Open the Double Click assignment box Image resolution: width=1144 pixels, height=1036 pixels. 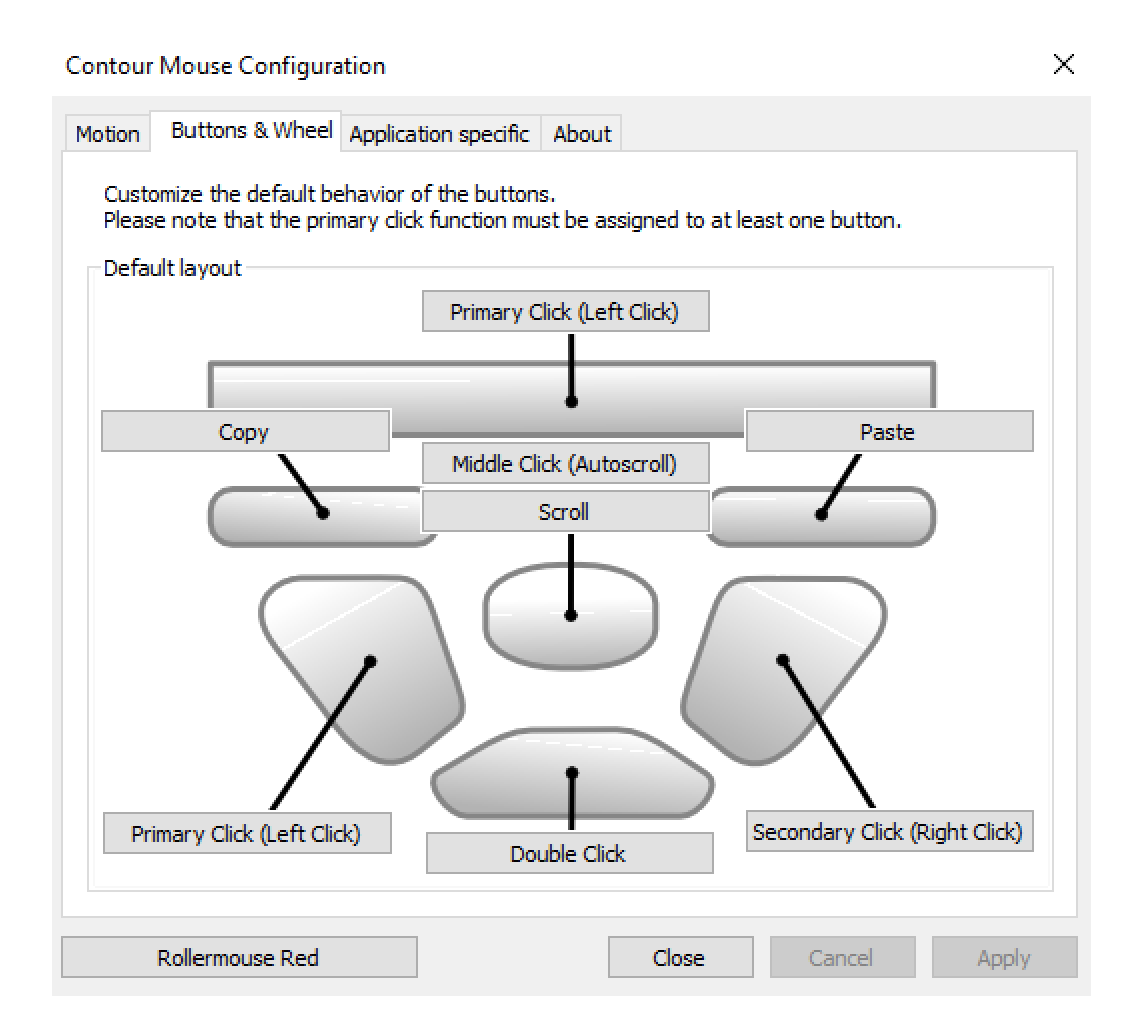click(569, 854)
